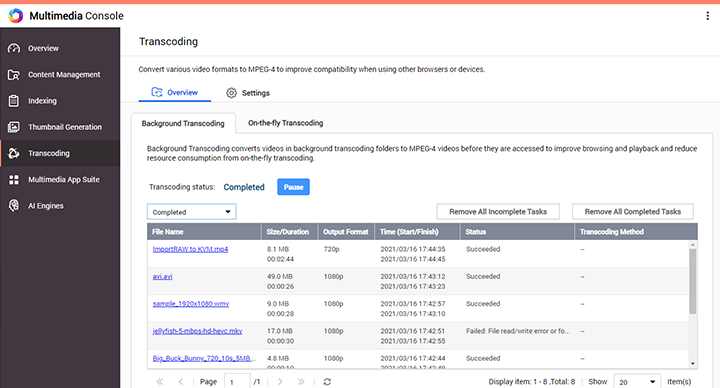Screen dimensions: 720x388
Task: Switch to On-the-fly Transcoding tab
Action: pos(286,123)
